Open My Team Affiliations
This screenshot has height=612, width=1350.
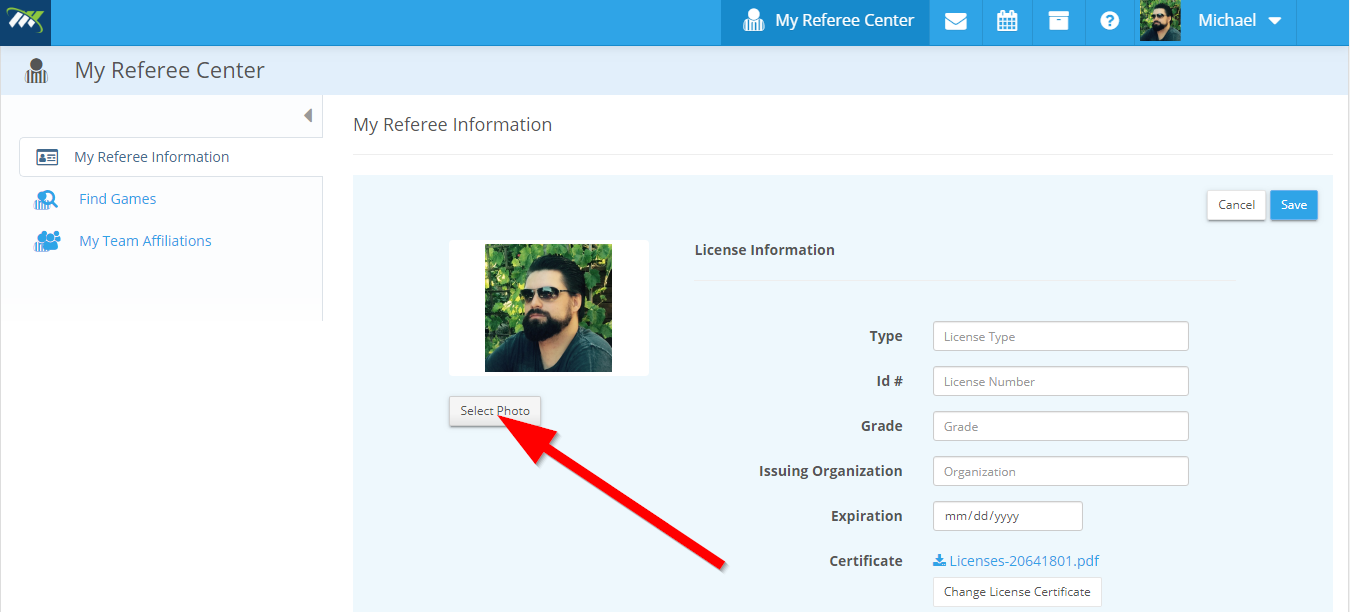(x=145, y=241)
